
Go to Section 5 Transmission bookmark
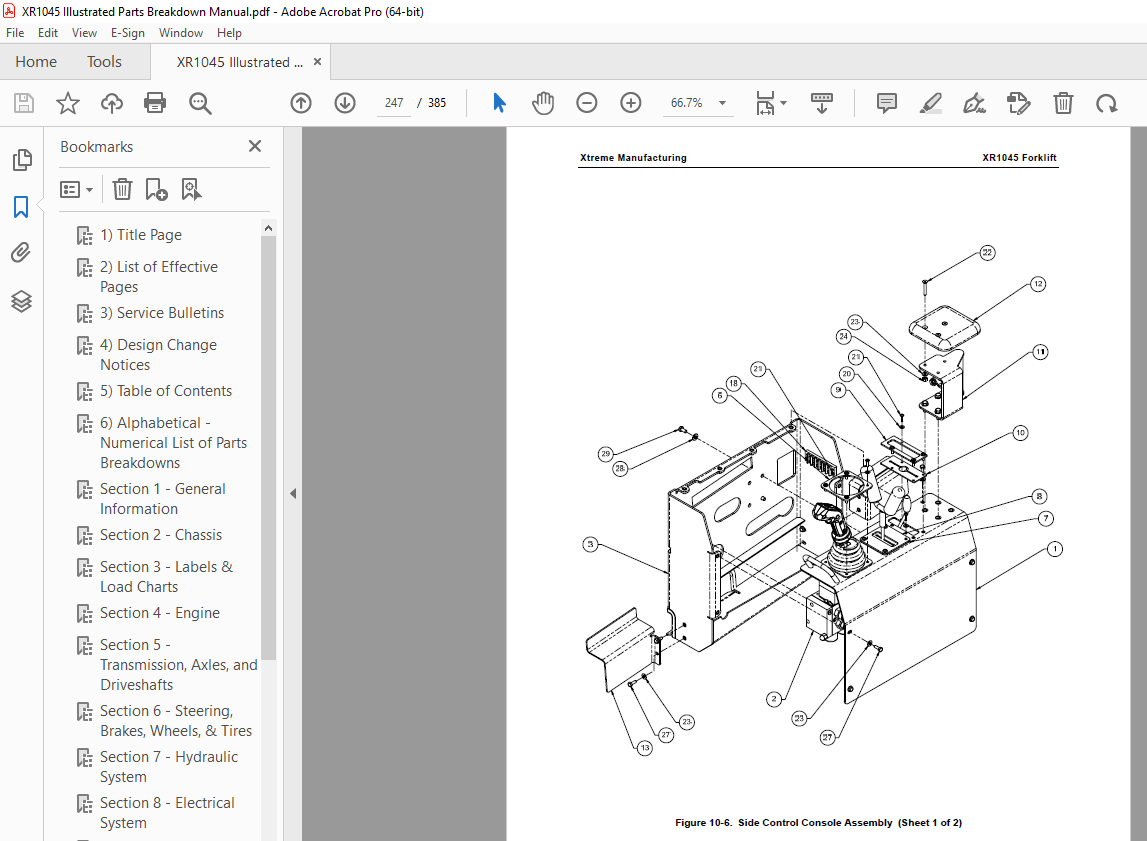pos(178,665)
